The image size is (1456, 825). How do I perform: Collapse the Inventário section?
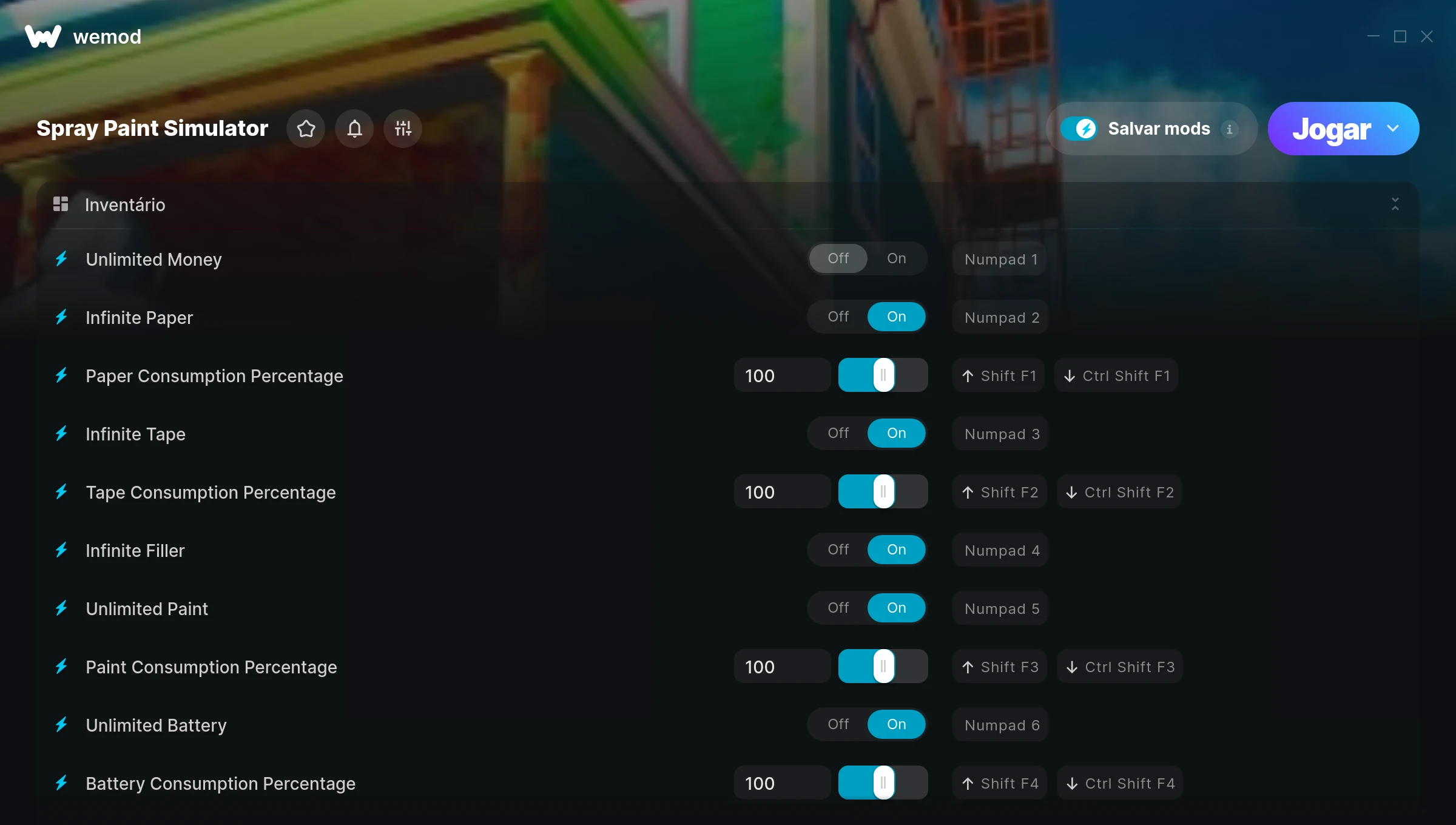tap(1395, 204)
